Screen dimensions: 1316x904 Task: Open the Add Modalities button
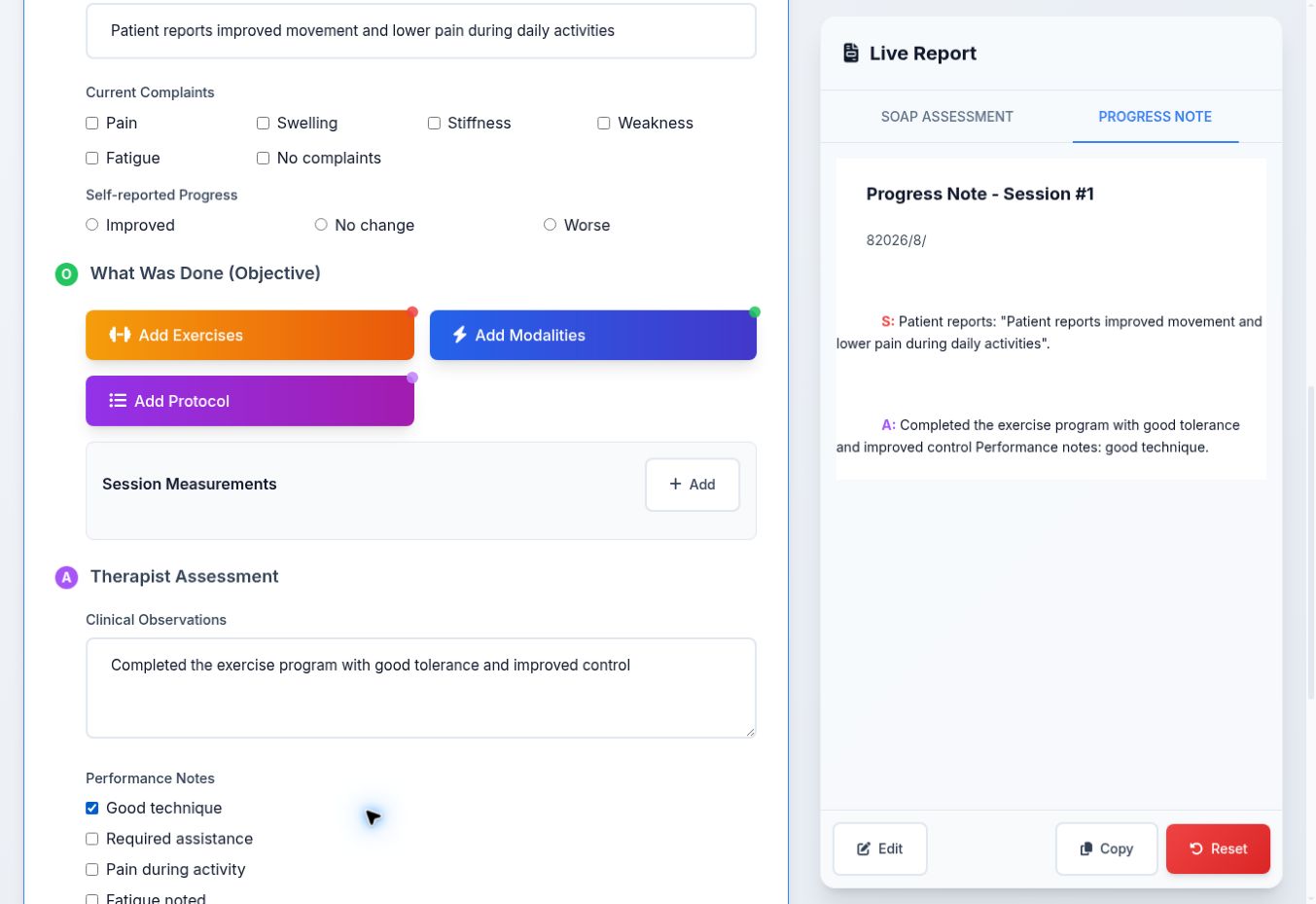[593, 335]
